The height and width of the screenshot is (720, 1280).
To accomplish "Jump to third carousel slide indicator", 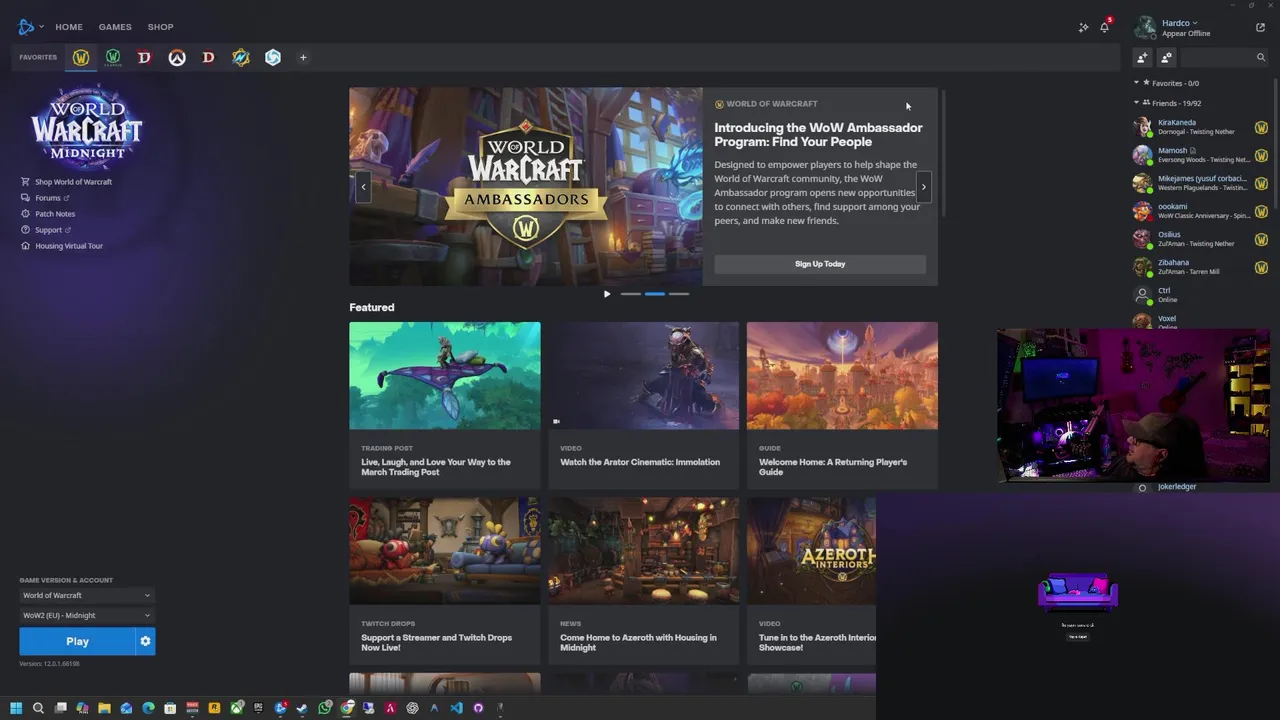I will pyautogui.click(x=679, y=294).
